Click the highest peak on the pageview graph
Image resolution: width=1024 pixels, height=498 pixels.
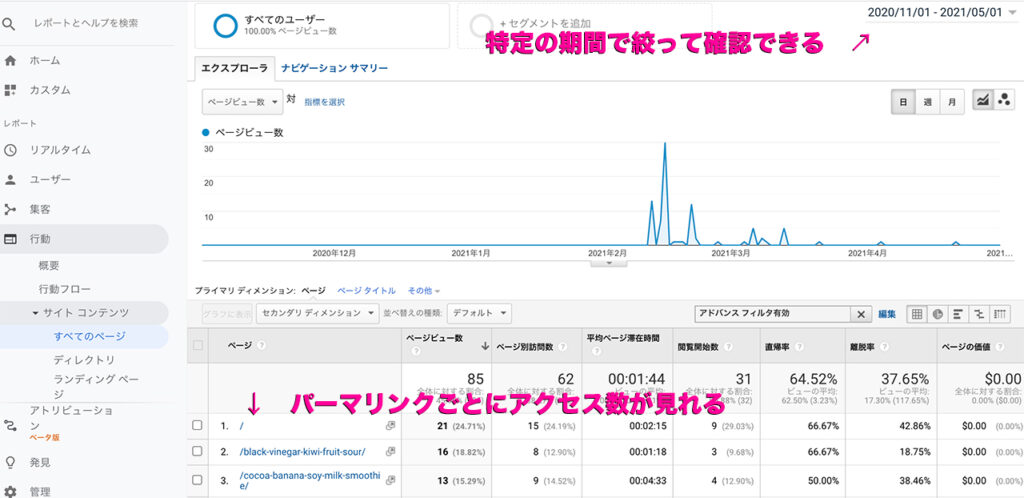pos(665,144)
